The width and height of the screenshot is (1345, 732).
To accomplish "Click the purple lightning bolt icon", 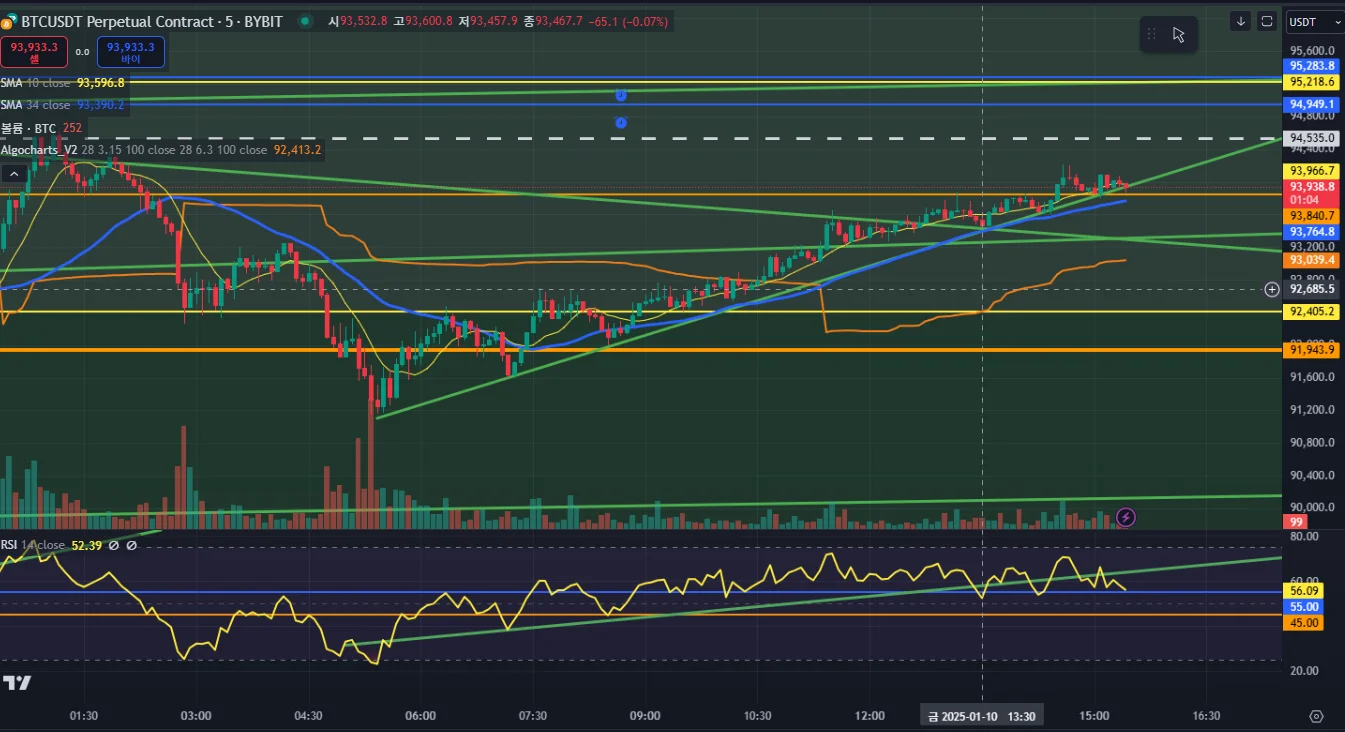I will (x=1126, y=517).
